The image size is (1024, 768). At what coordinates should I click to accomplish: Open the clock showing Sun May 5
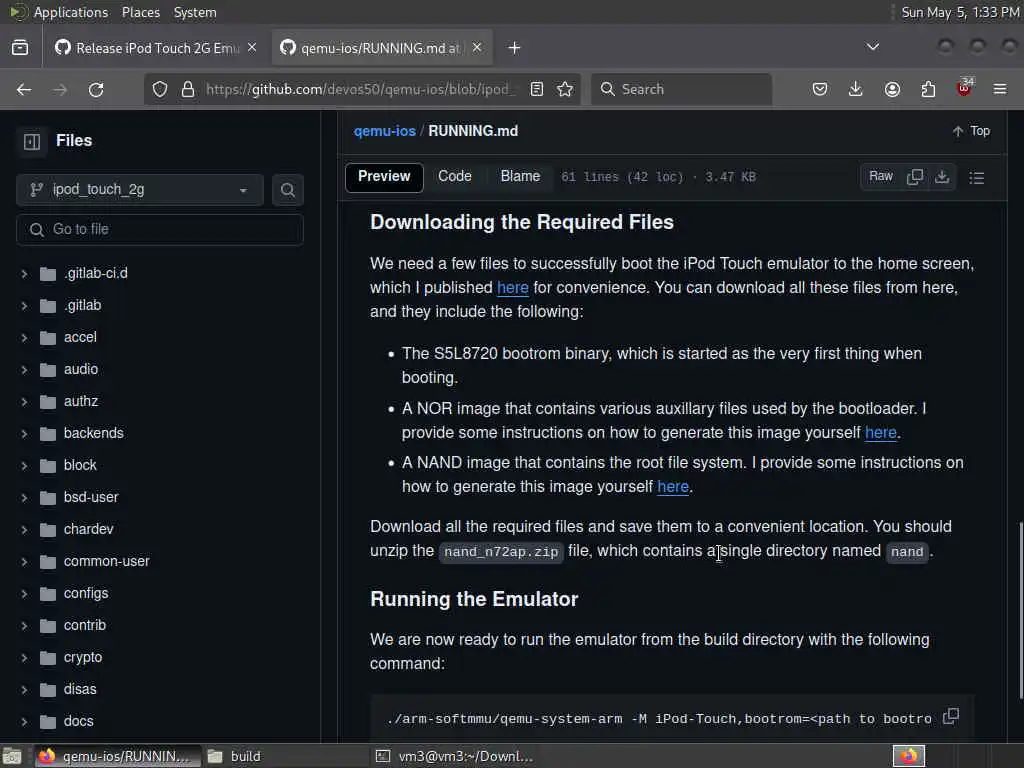[x=960, y=12]
